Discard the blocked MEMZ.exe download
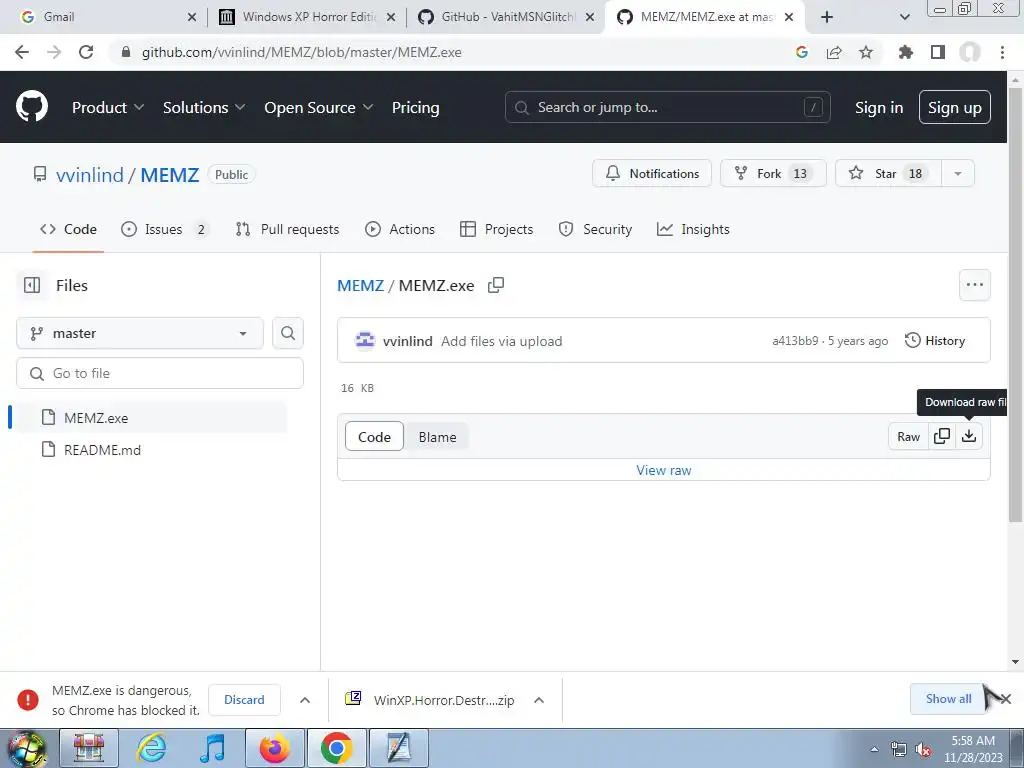The width and height of the screenshot is (1024, 768). pos(244,699)
